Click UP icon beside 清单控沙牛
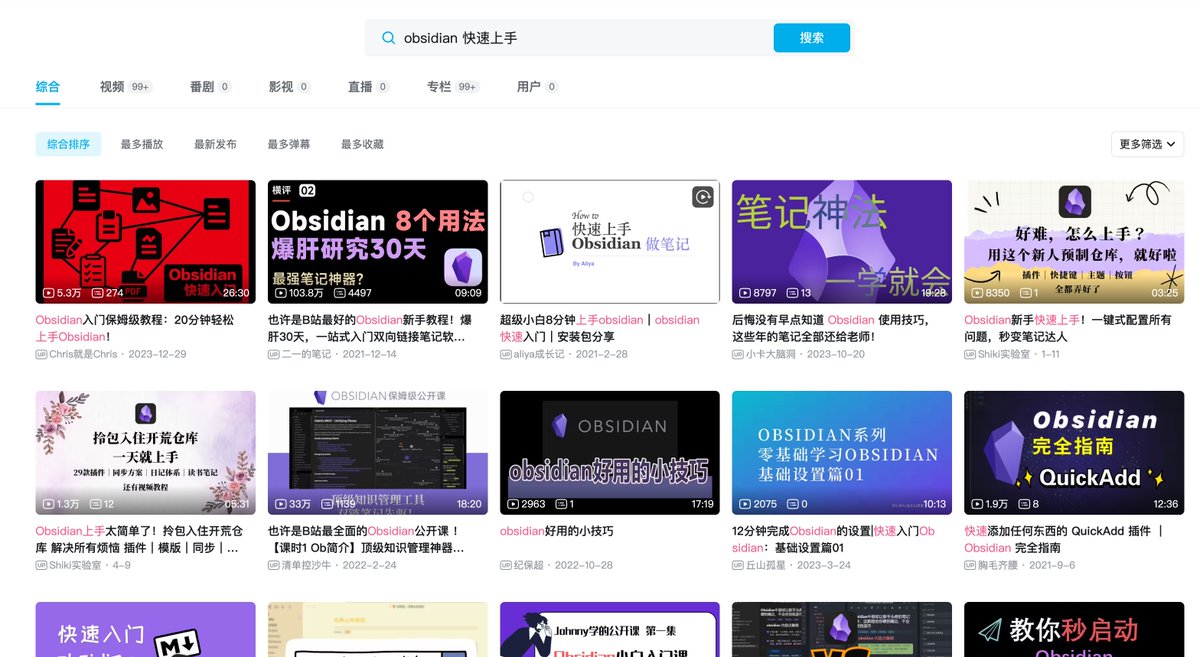Image resolution: width=1200 pixels, height=657 pixels. pos(273,565)
